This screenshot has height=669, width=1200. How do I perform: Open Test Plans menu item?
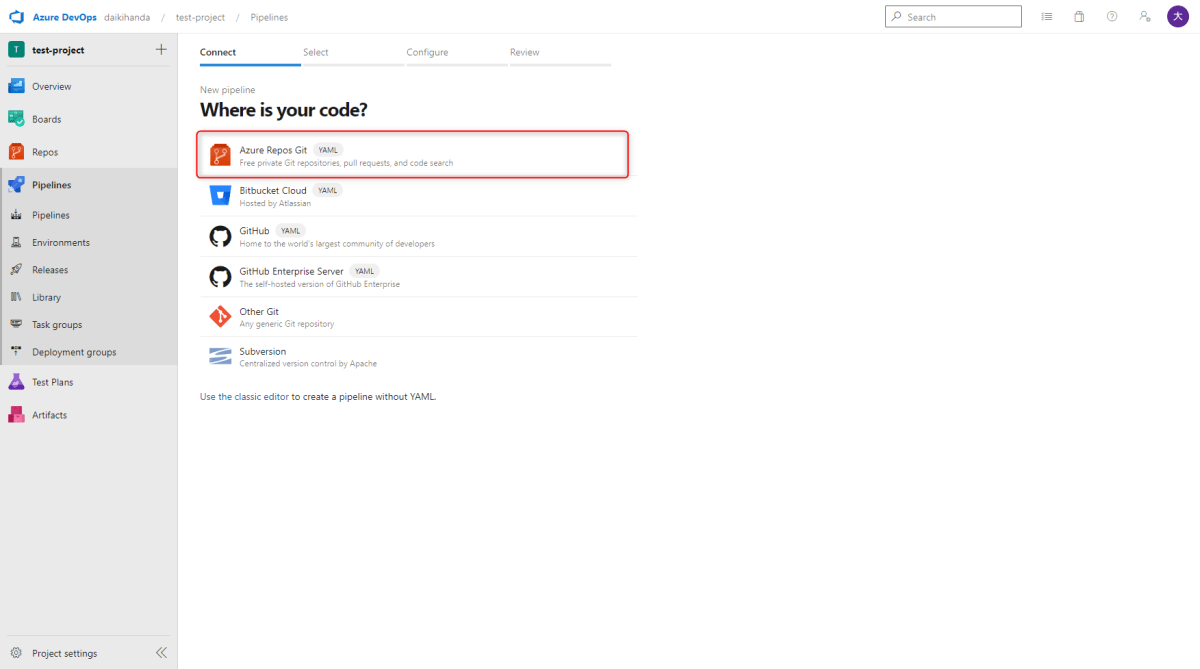(89, 382)
